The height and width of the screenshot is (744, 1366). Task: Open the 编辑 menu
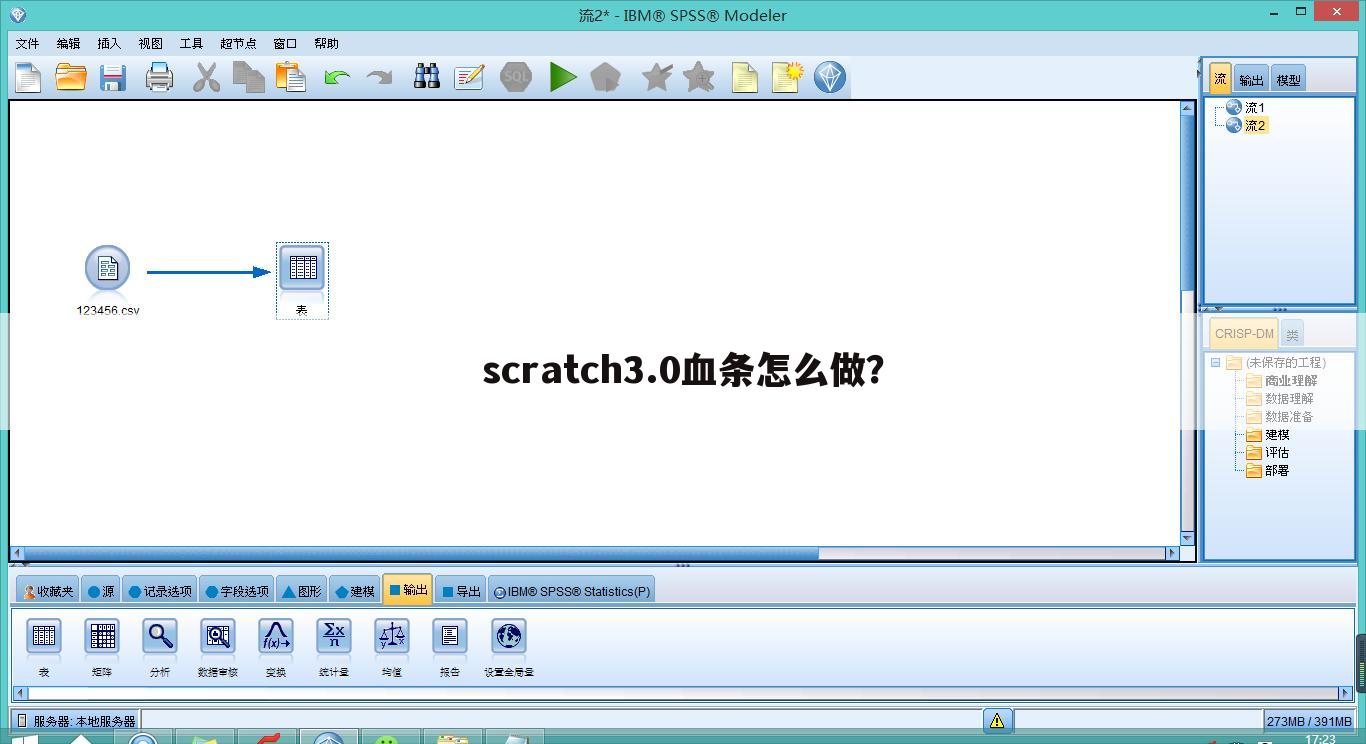(x=68, y=43)
